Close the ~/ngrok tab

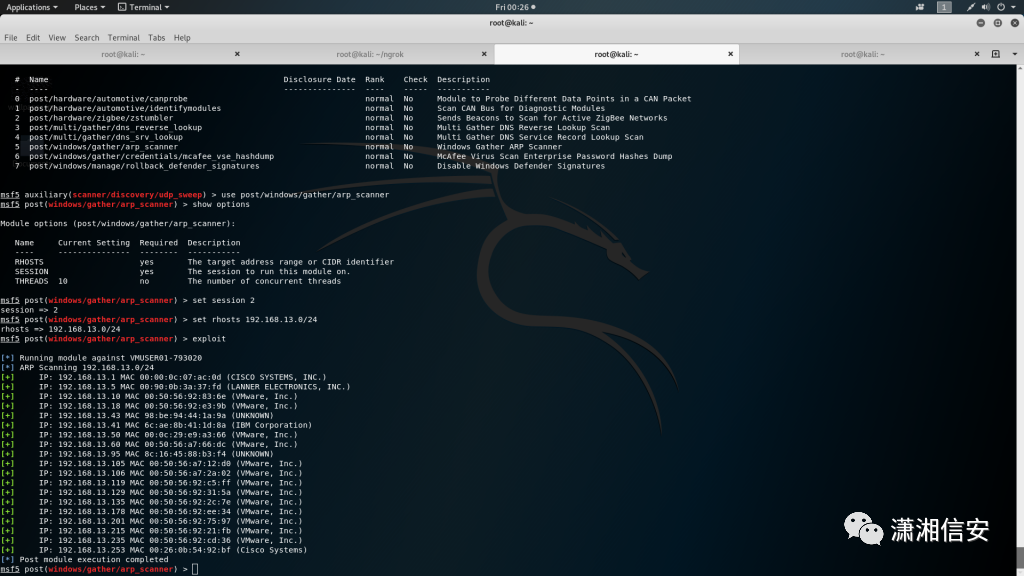pos(484,54)
